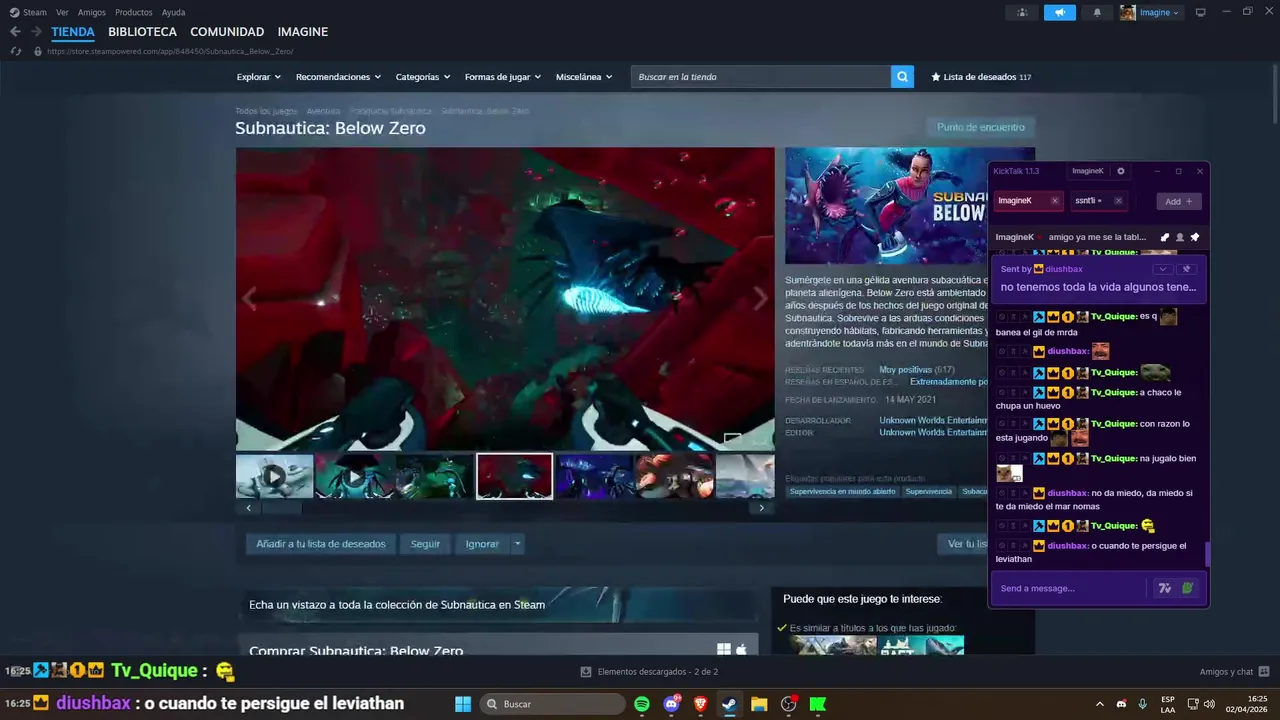Switch to the BIBLIOTECA tab
The height and width of the screenshot is (720, 1280).
coord(142,32)
